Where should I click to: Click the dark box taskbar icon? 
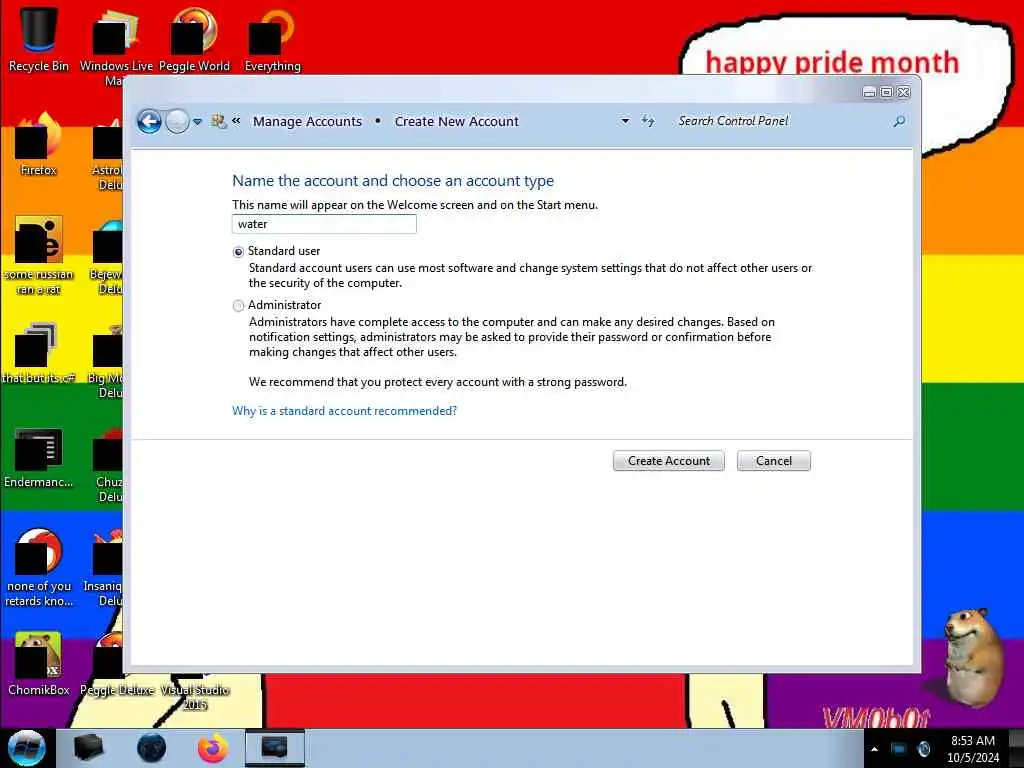point(88,748)
